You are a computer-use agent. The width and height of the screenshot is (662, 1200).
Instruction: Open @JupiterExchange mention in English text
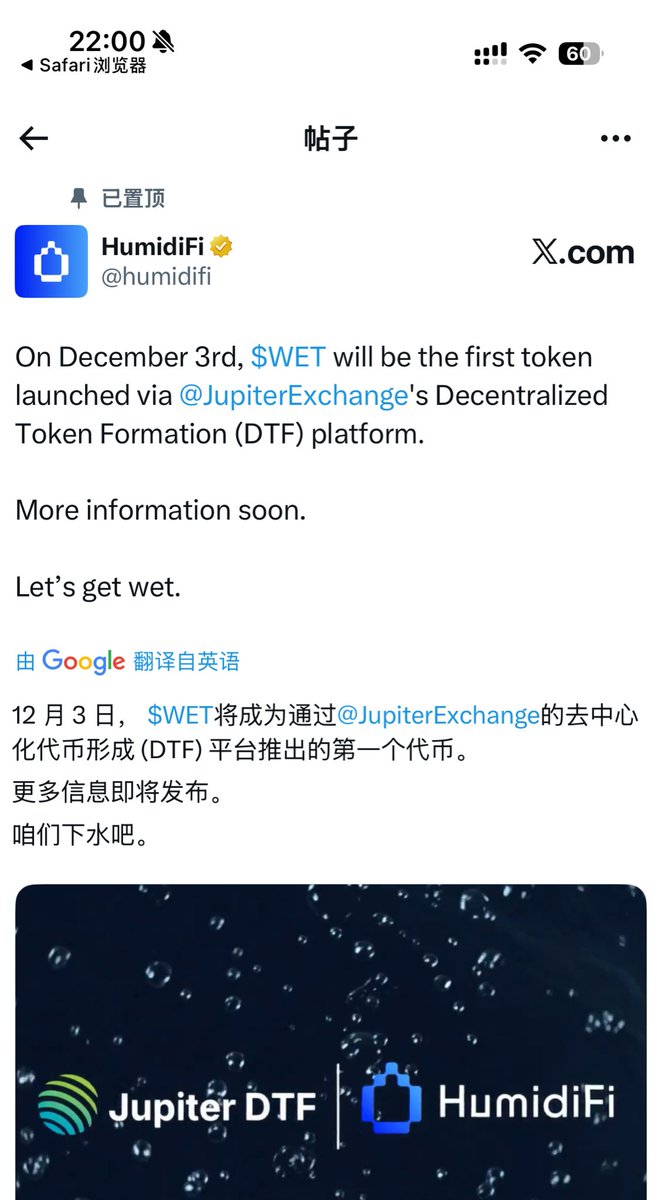[293, 395]
